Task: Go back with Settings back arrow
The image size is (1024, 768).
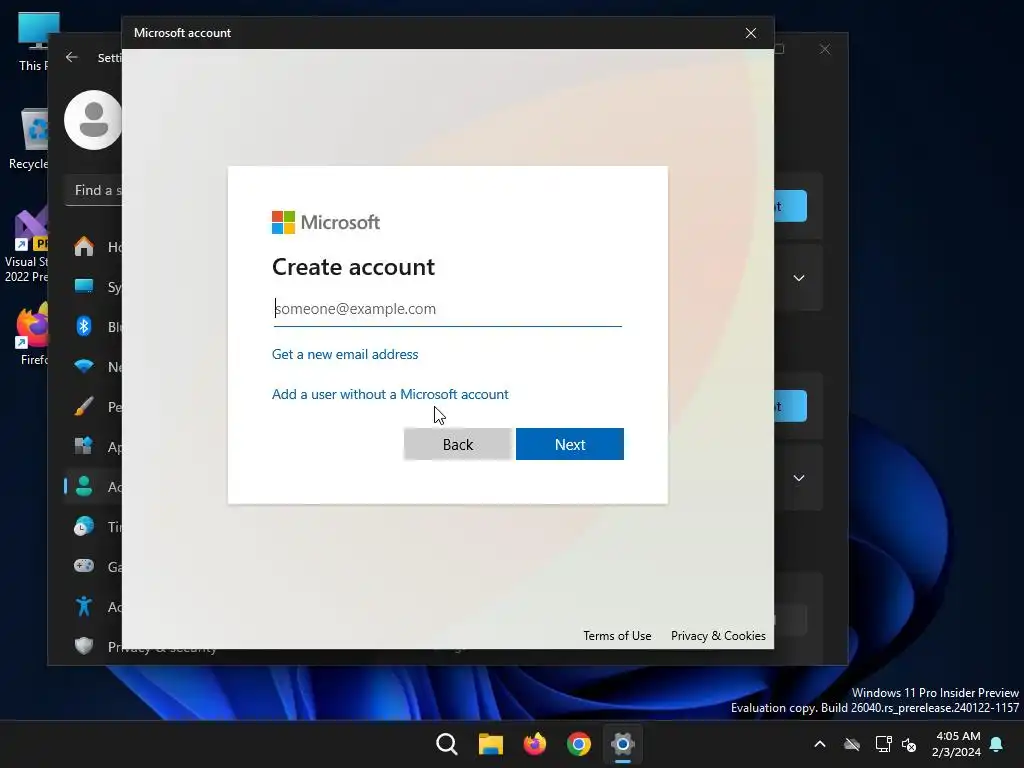Action: click(72, 57)
